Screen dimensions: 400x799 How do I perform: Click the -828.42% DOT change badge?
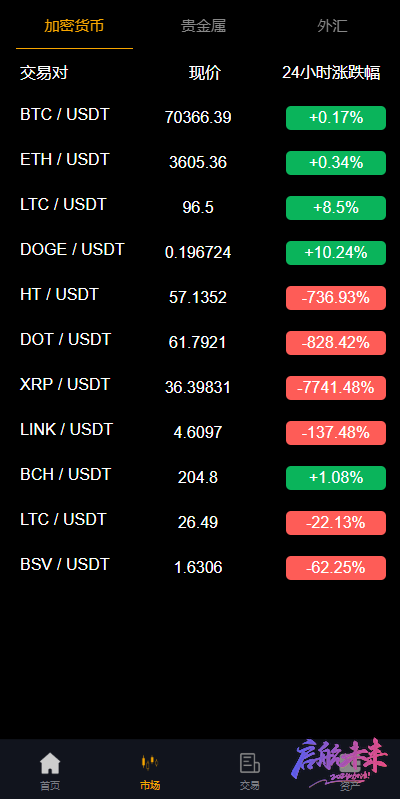pos(336,343)
